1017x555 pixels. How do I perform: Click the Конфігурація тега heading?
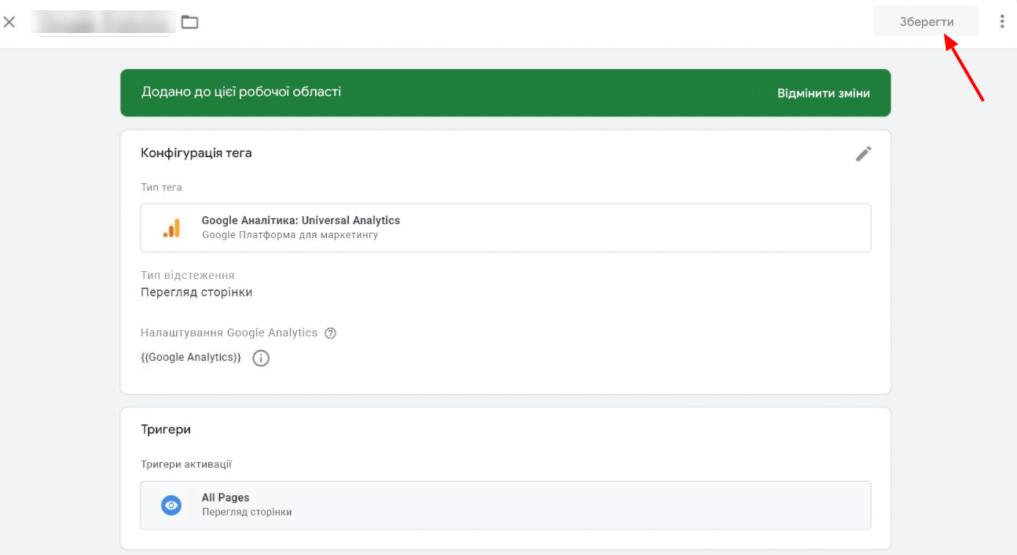point(196,153)
